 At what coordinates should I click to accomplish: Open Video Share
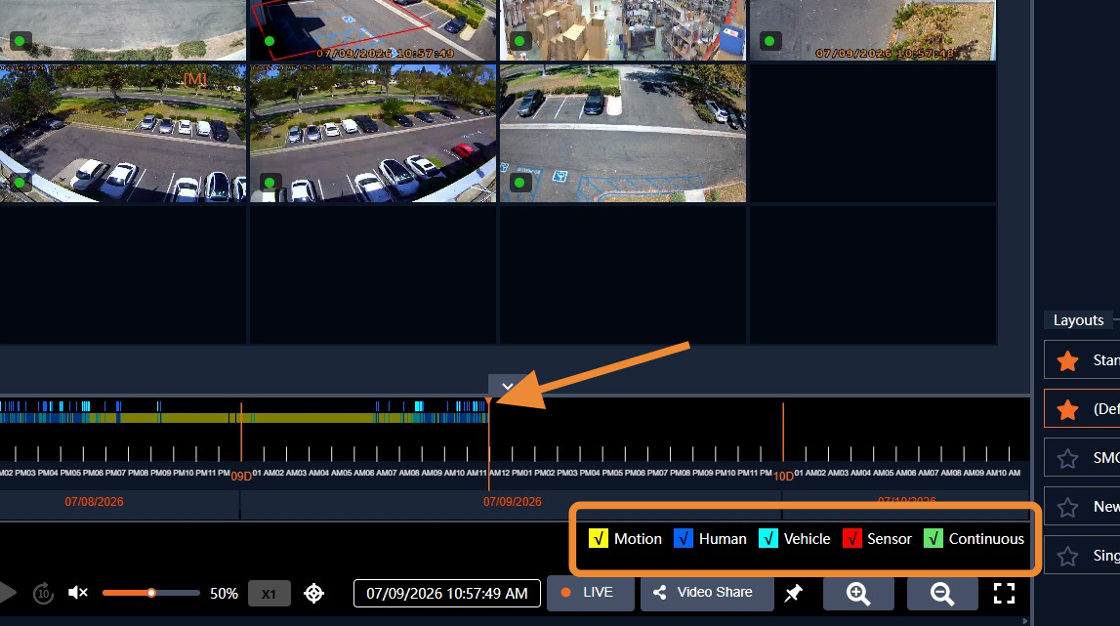tap(706, 592)
